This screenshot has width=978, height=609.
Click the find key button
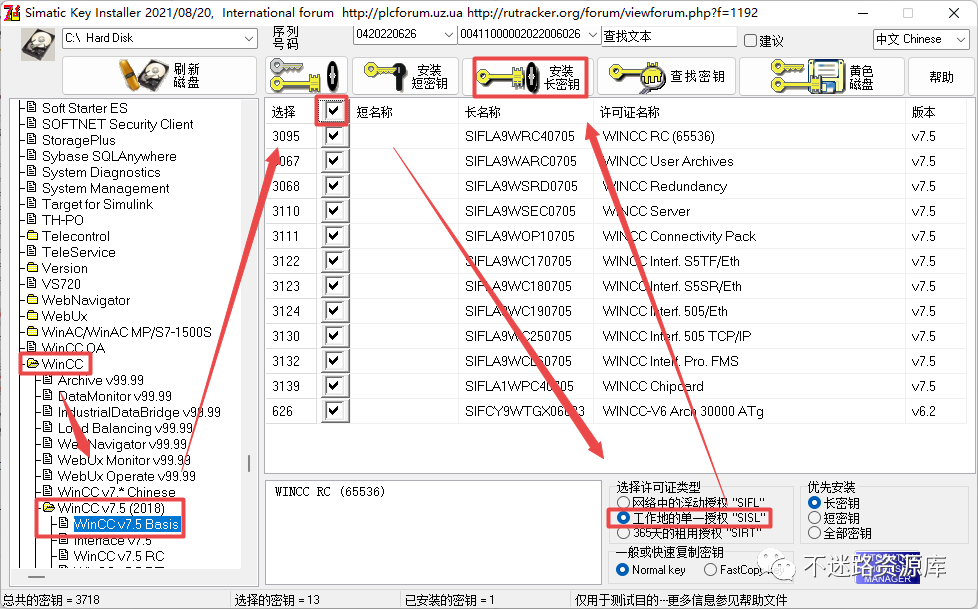pyautogui.click(x=666, y=76)
